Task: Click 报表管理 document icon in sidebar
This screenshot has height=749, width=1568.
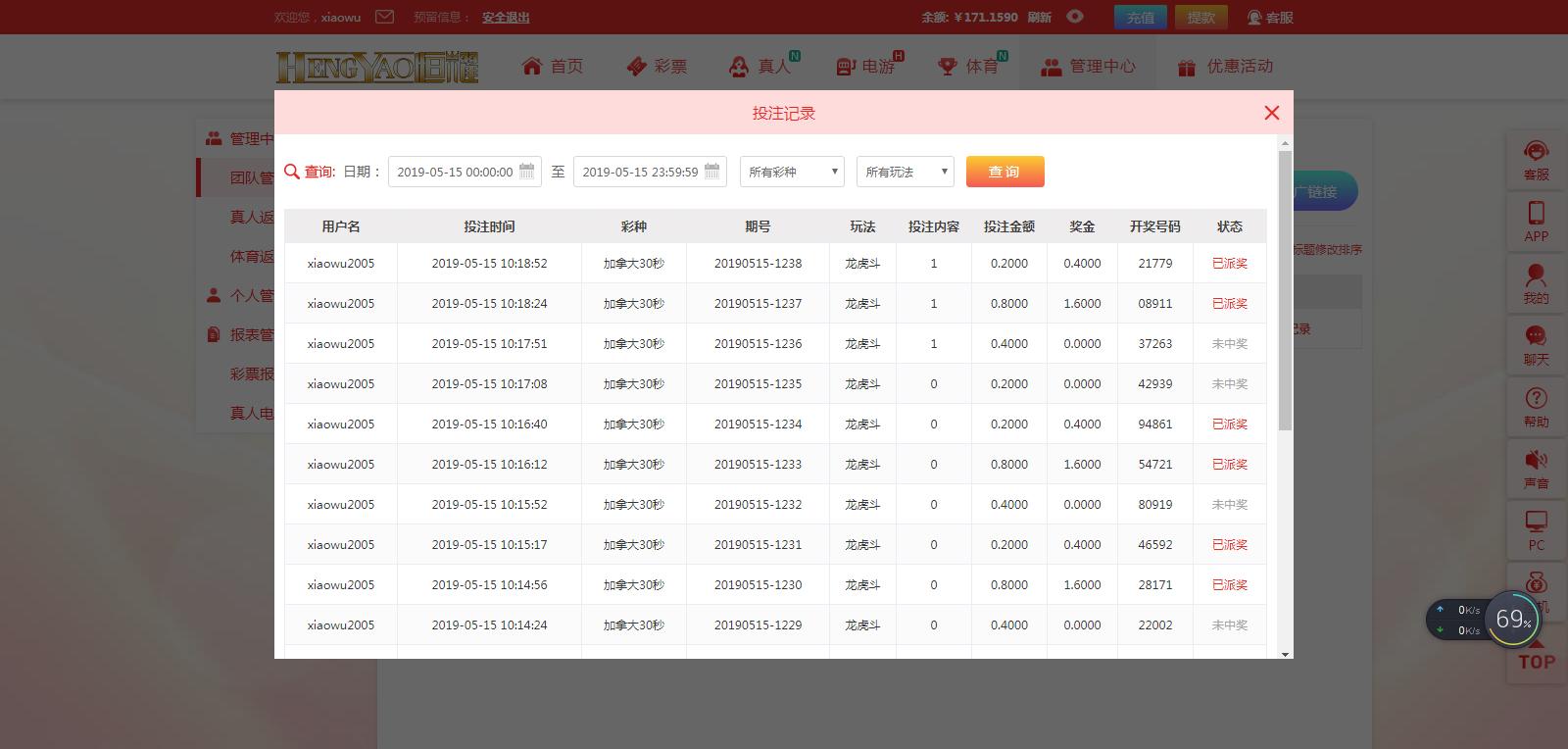Action: click(x=214, y=334)
